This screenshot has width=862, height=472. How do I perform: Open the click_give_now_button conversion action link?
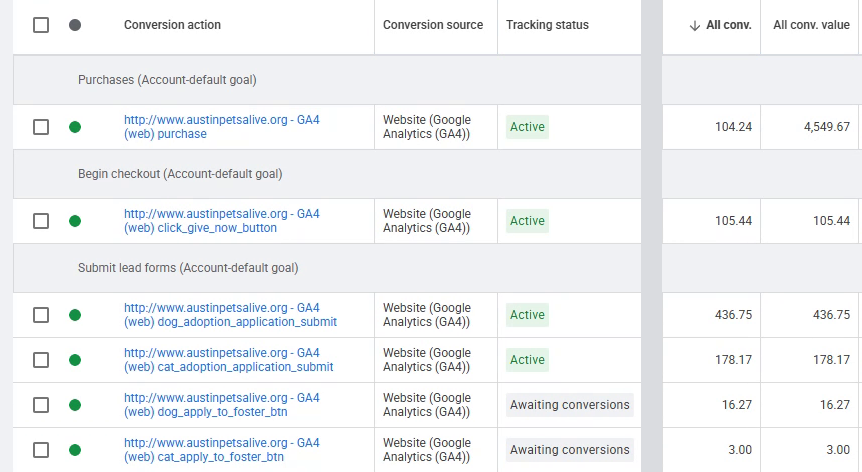222,221
